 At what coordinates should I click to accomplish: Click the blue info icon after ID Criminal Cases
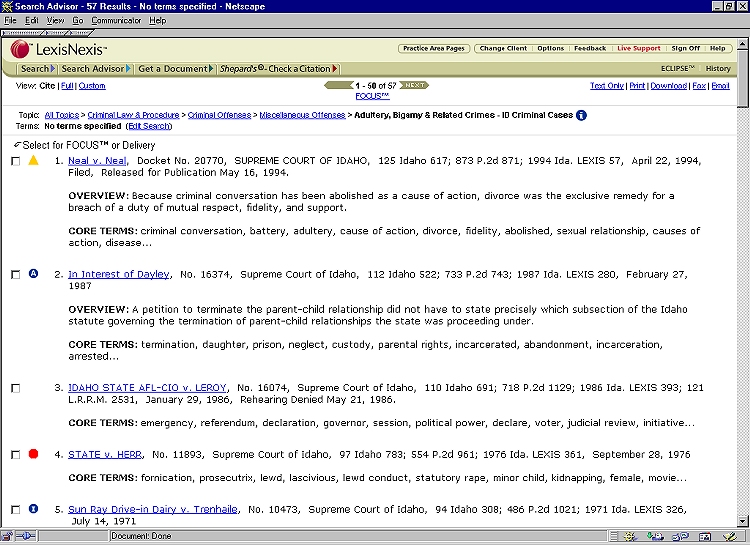click(581, 115)
